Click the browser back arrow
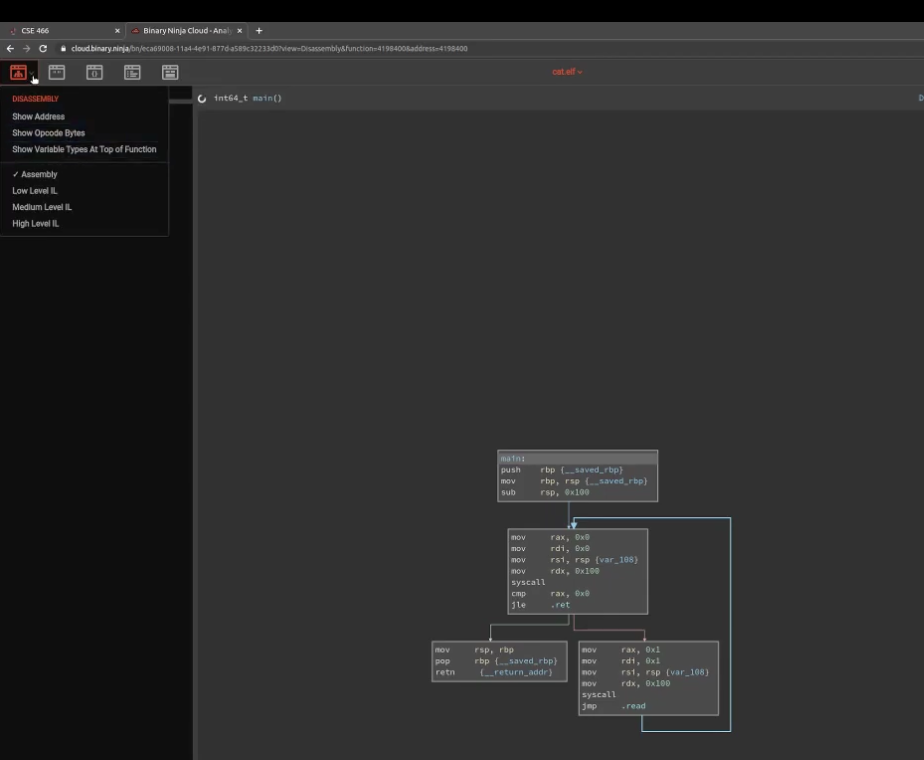Image resolution: width=924 pixels, height=760 pixels. tap(11, 48)
